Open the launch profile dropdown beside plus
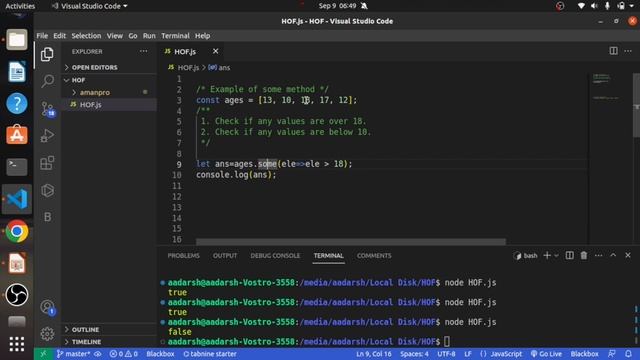The image size is (640, 360). point(556,256)
